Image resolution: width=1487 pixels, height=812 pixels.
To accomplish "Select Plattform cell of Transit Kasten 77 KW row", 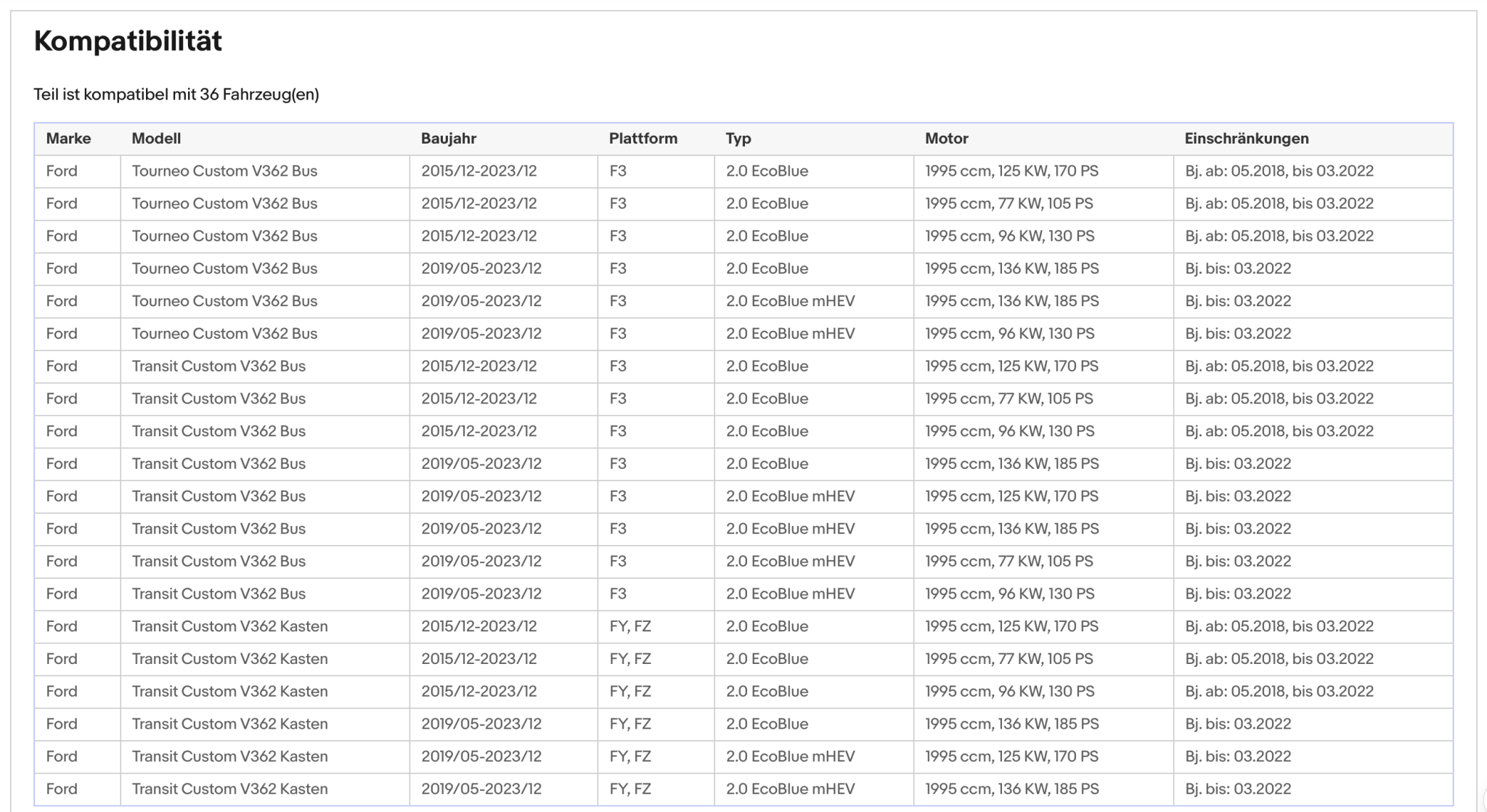I will pos(656,659).
